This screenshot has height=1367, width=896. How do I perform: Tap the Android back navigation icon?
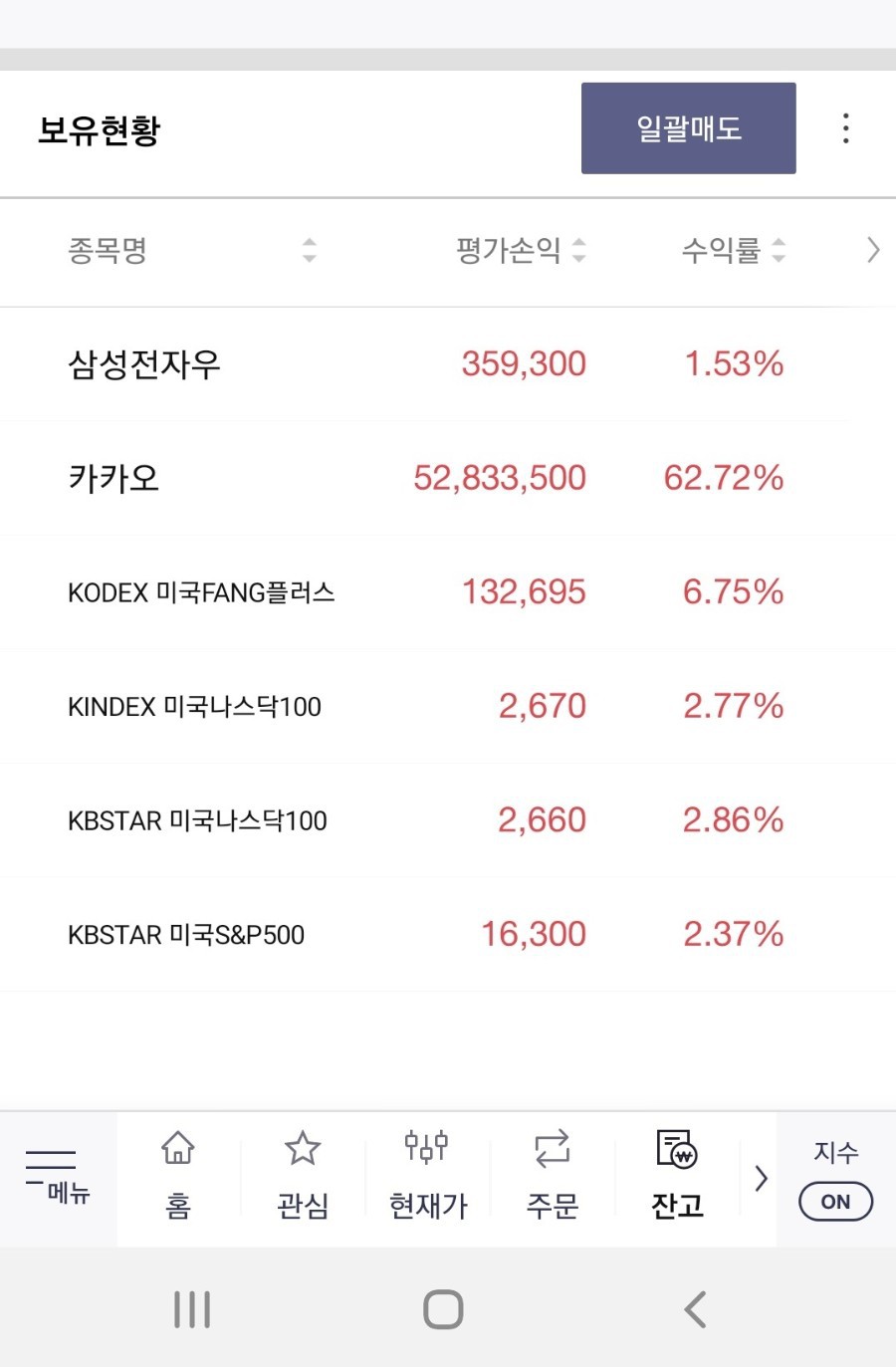pyautogui.click(x=696, y=1309)
